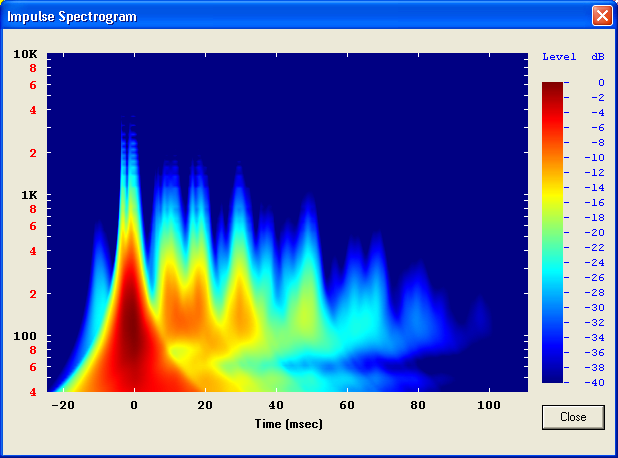Click the '-30' value on the level scale
This screenshot has width=618, height=458.
tap(595, 307)
